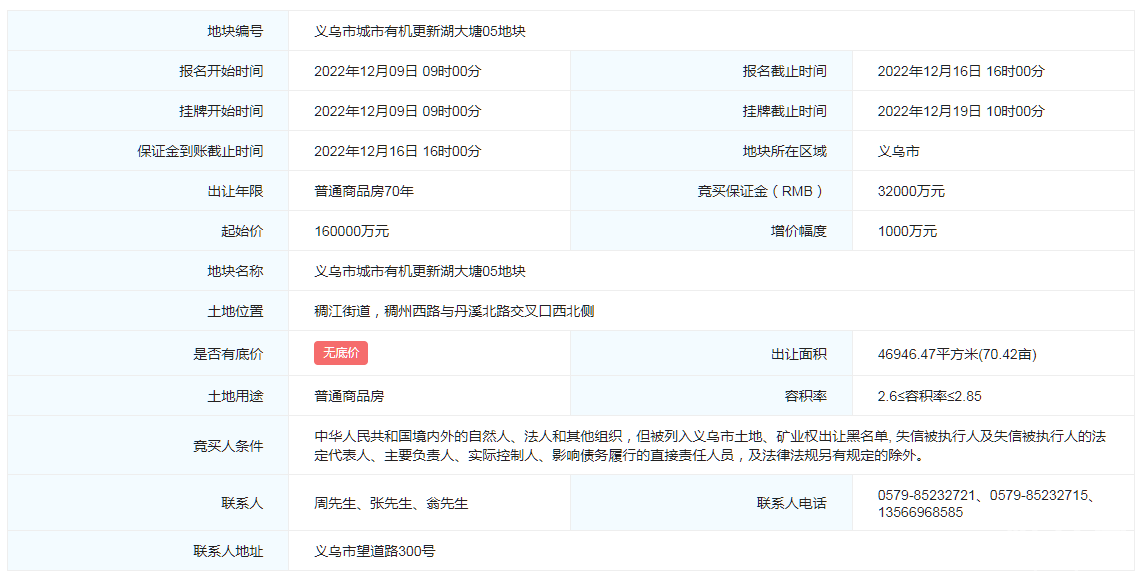Viewport: 1142px width, 580px height.
Task: Click the 160000万元 starting price
Action: pos(351,231)
